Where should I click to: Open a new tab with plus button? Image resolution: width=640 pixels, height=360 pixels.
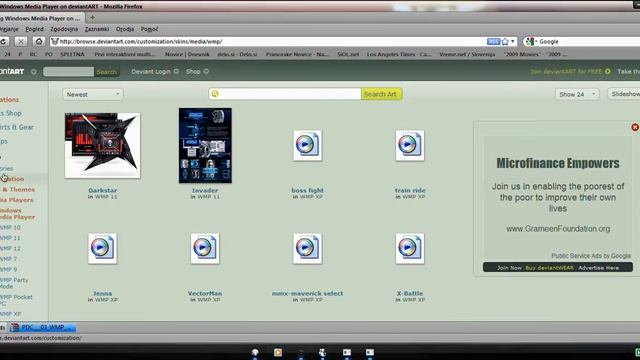[x=92, y=18]
